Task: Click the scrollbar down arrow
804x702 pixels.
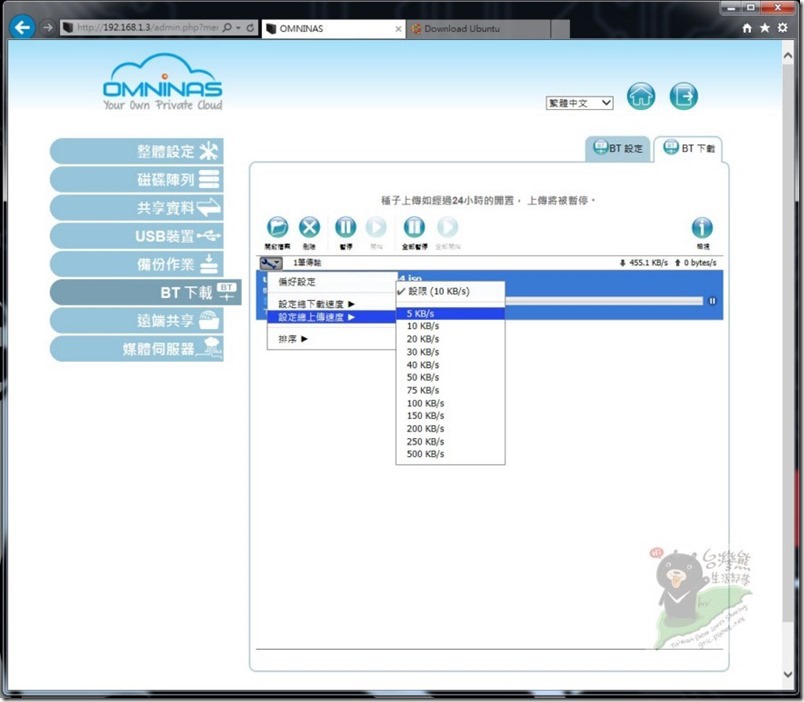Action: click(788, 674)
